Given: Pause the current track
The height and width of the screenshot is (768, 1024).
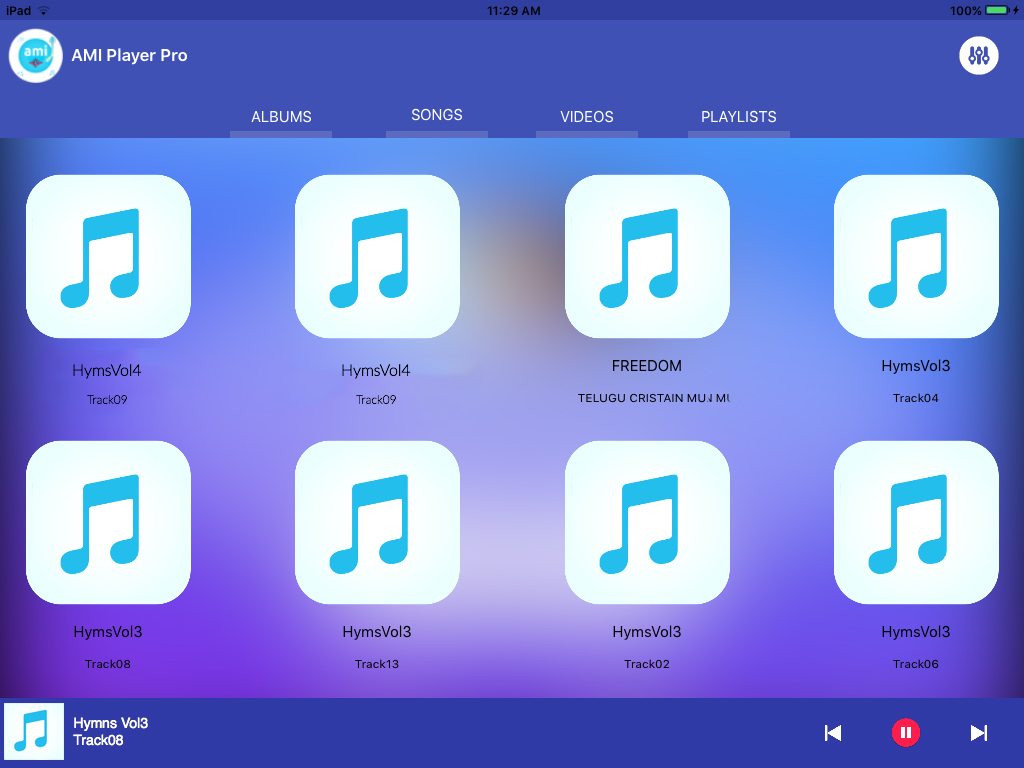Looking at the screenshot, I should (906, 733).
